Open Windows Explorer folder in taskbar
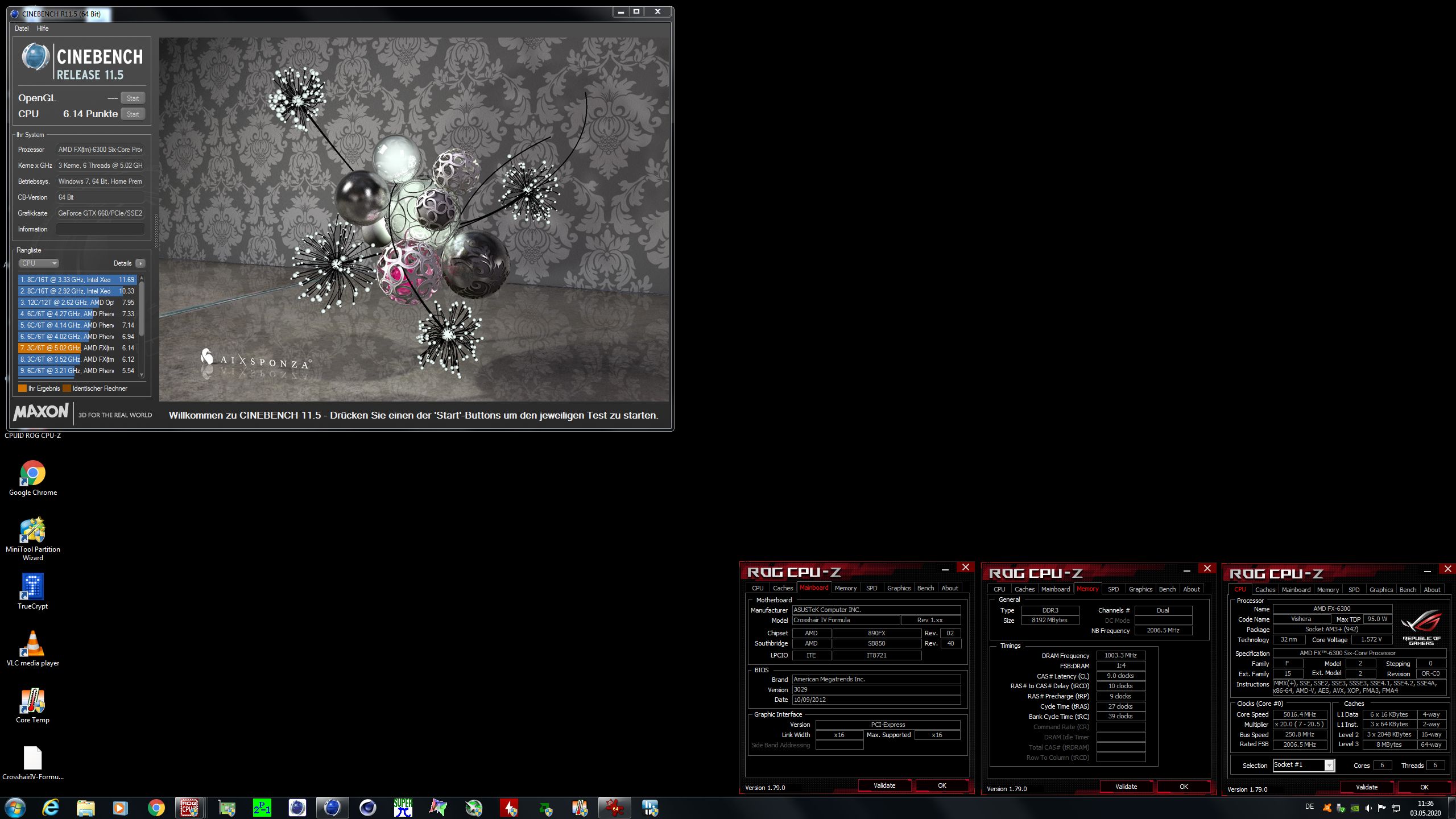 [x=85, y=808]
